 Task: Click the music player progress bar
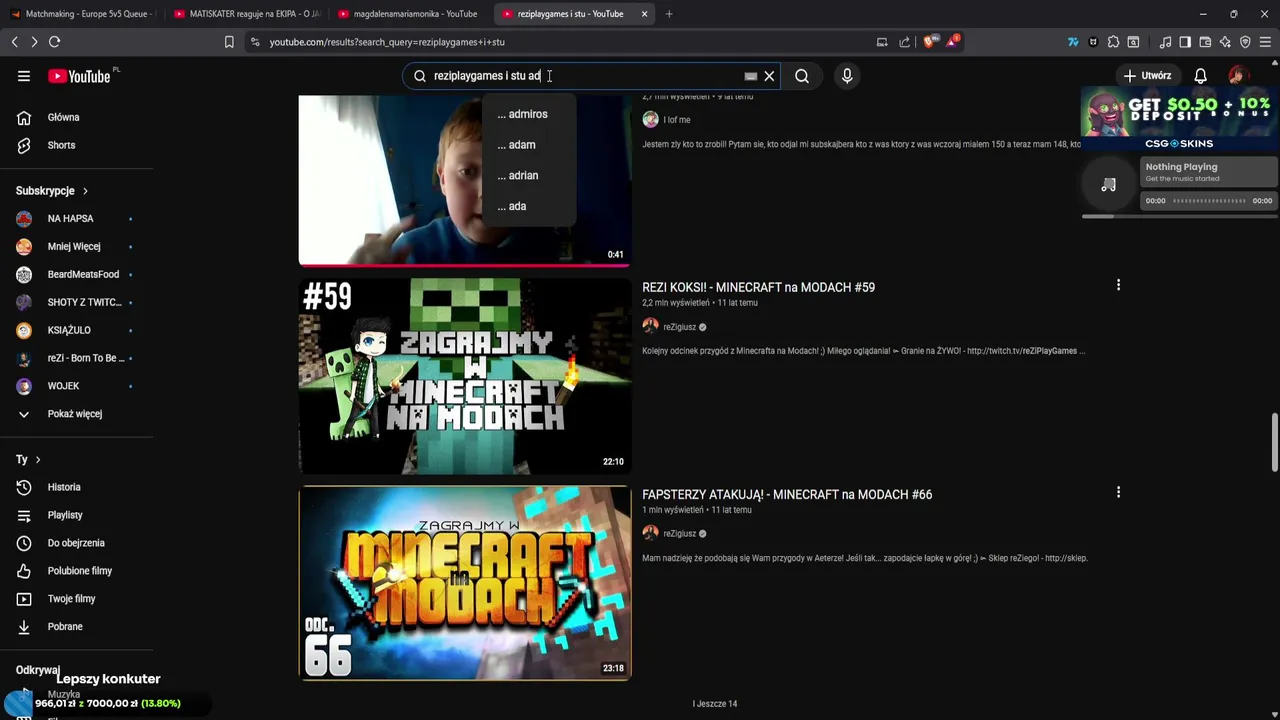[x=1209, y=201]
